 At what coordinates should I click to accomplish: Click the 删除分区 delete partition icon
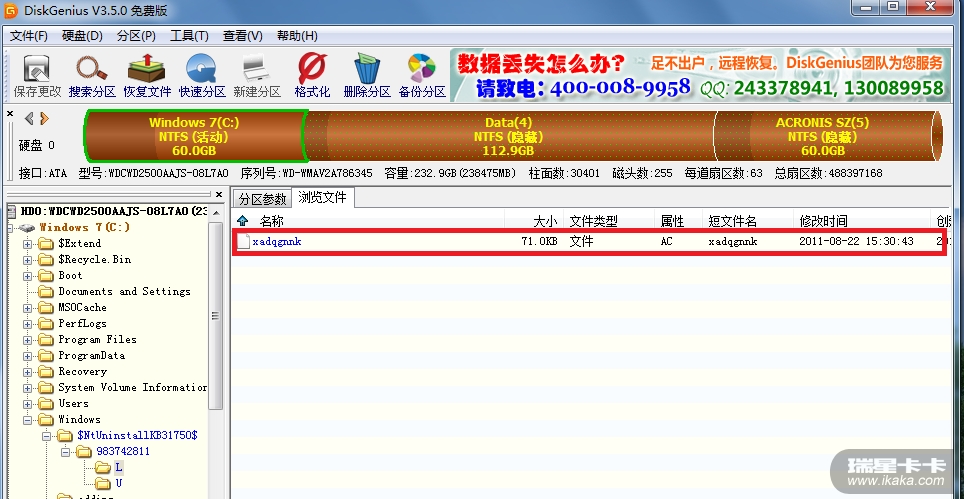[367, 69]
